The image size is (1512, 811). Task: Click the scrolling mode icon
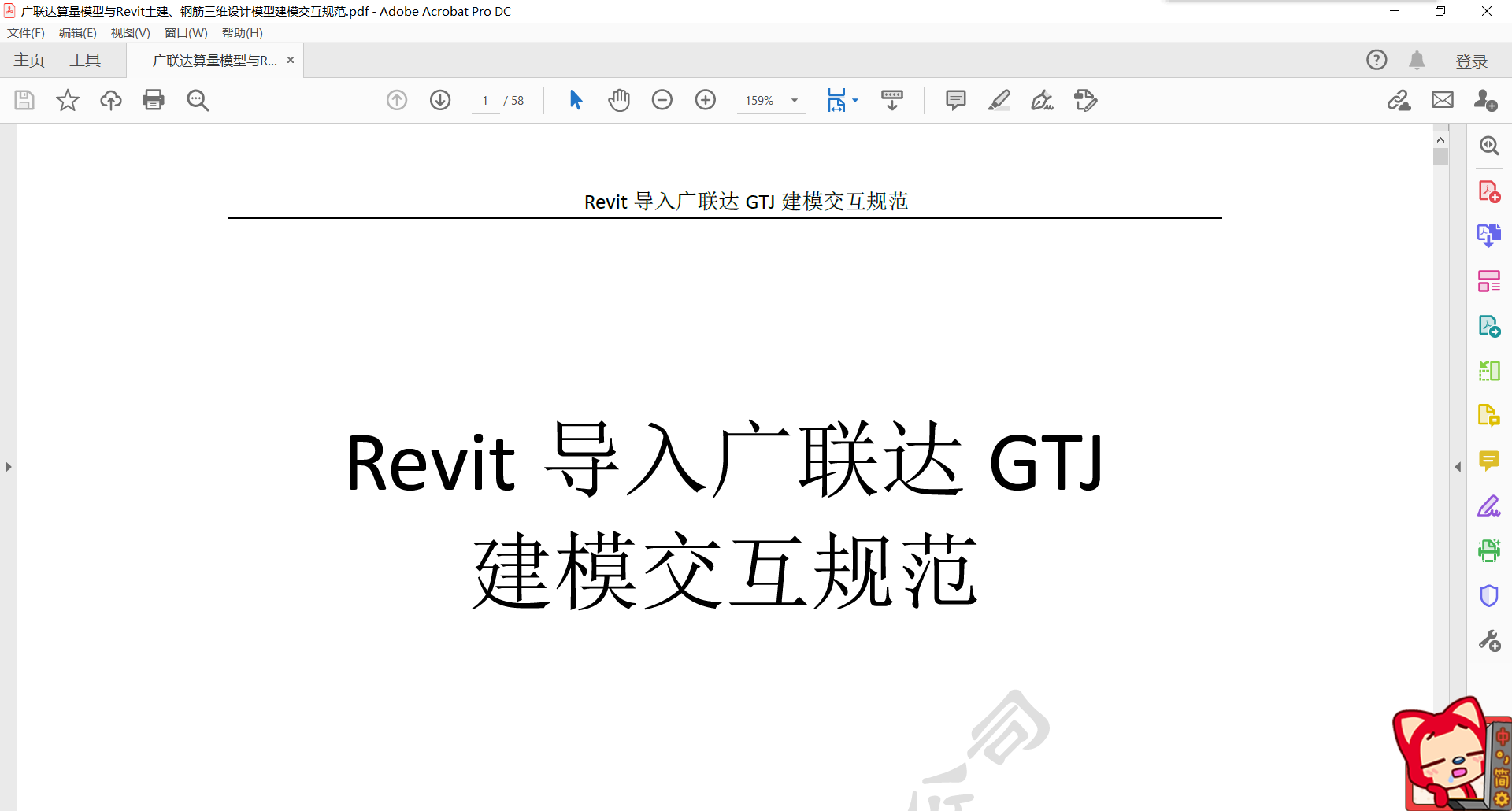click(892, 100)
